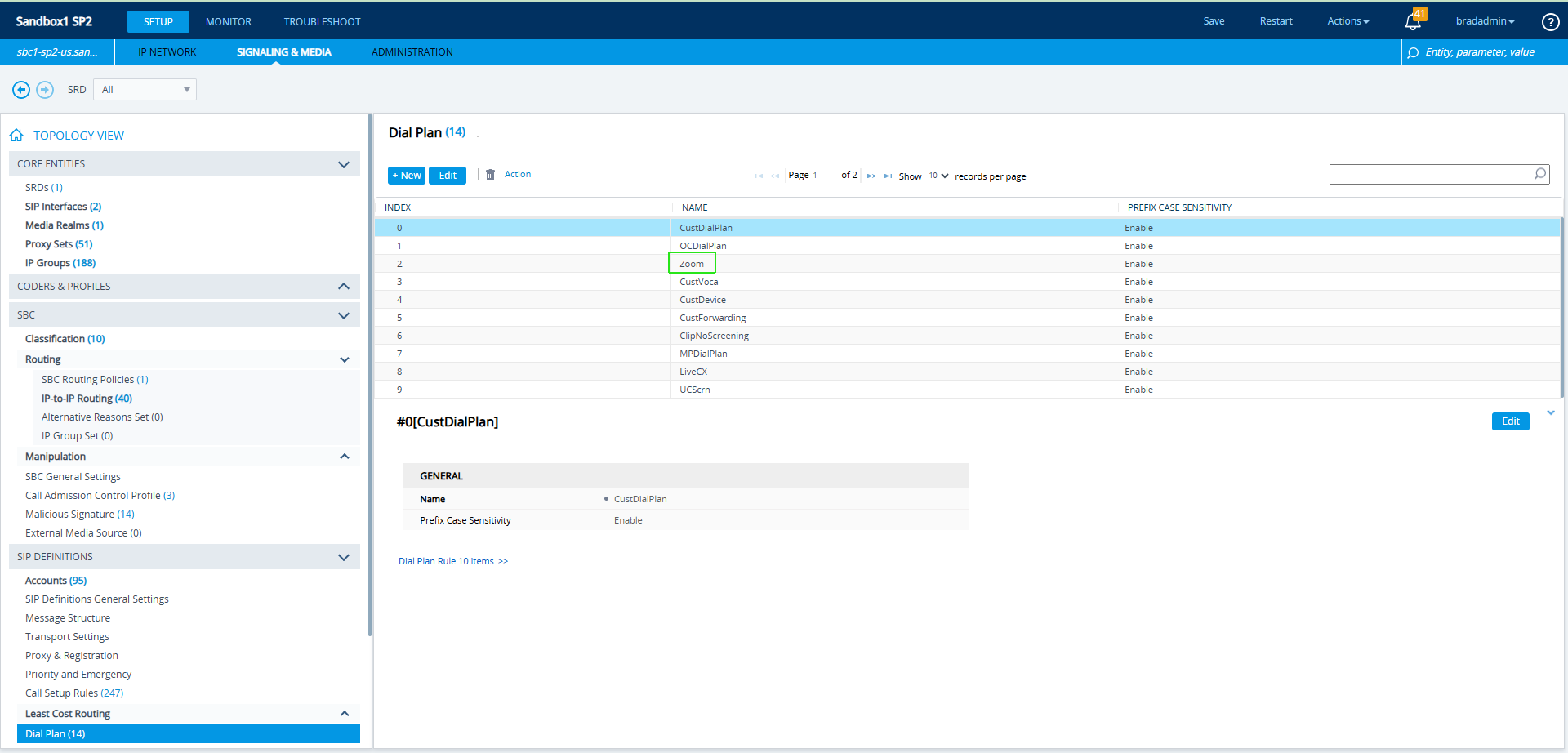The height and width of the screenshot is (753, 1568).
Task: Select the Dial Plan sidebar item
Action: [x=189, y=734]
